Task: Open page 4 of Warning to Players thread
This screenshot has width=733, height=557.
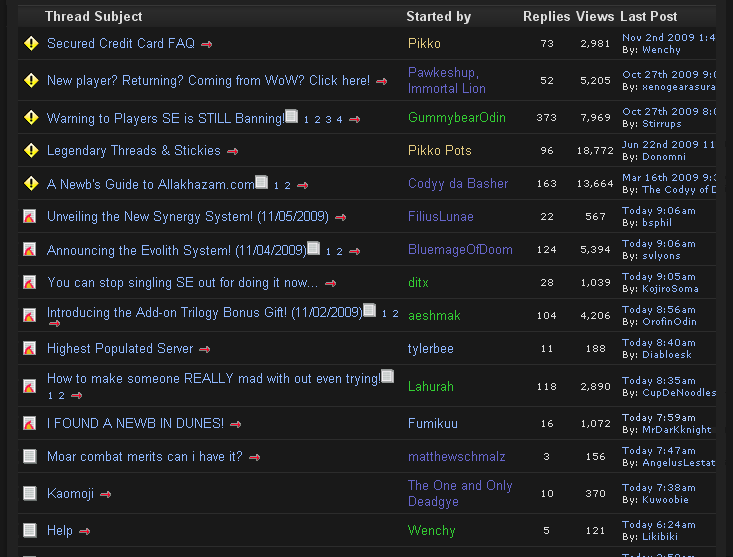Action: 339,119
